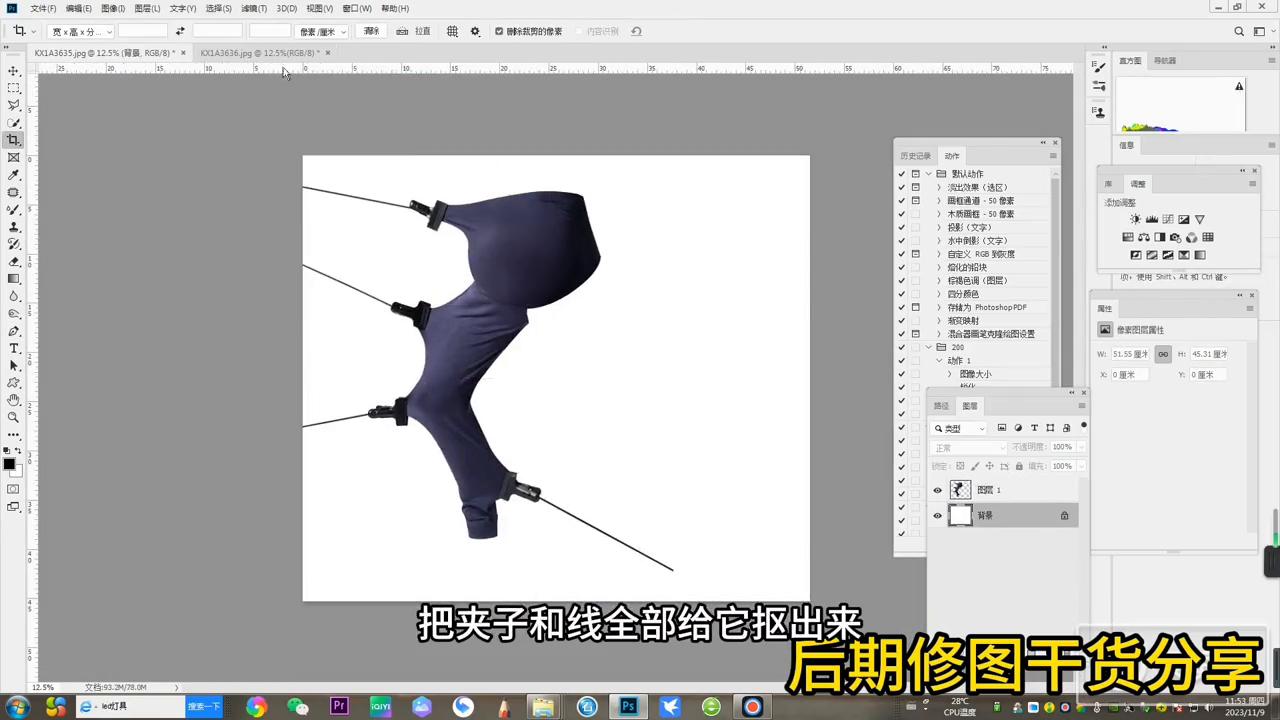This screenshot has width=1280, height=720.
Task: Click the KX1A3636.jpg document tab
Action: [x=258, y=53]
